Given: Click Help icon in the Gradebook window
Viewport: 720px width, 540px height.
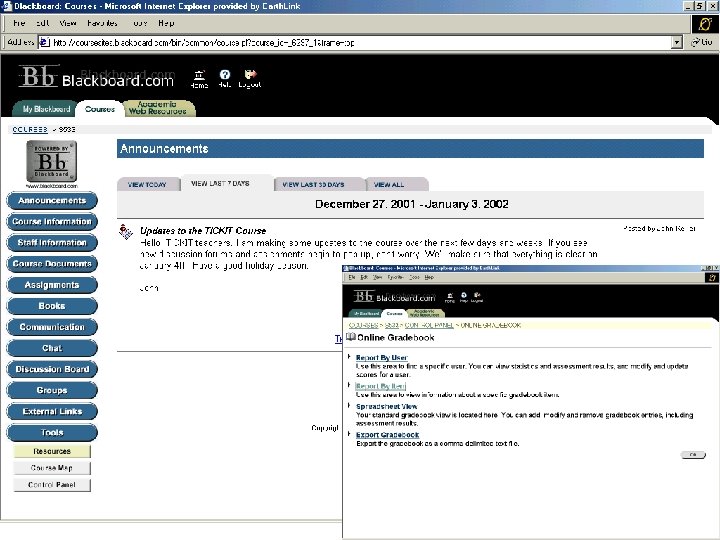Looking at the screenshot, I should pos(464,298).
